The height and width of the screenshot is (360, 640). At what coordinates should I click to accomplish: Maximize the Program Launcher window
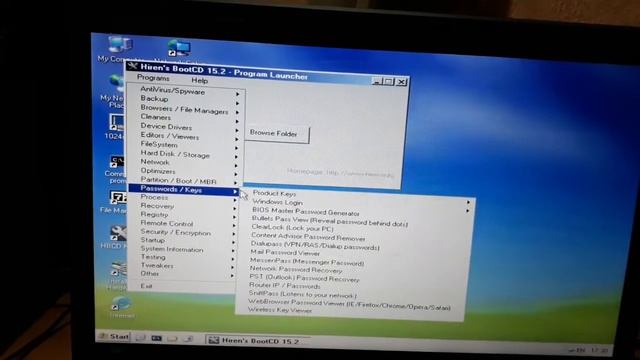[x=389, y=82]
